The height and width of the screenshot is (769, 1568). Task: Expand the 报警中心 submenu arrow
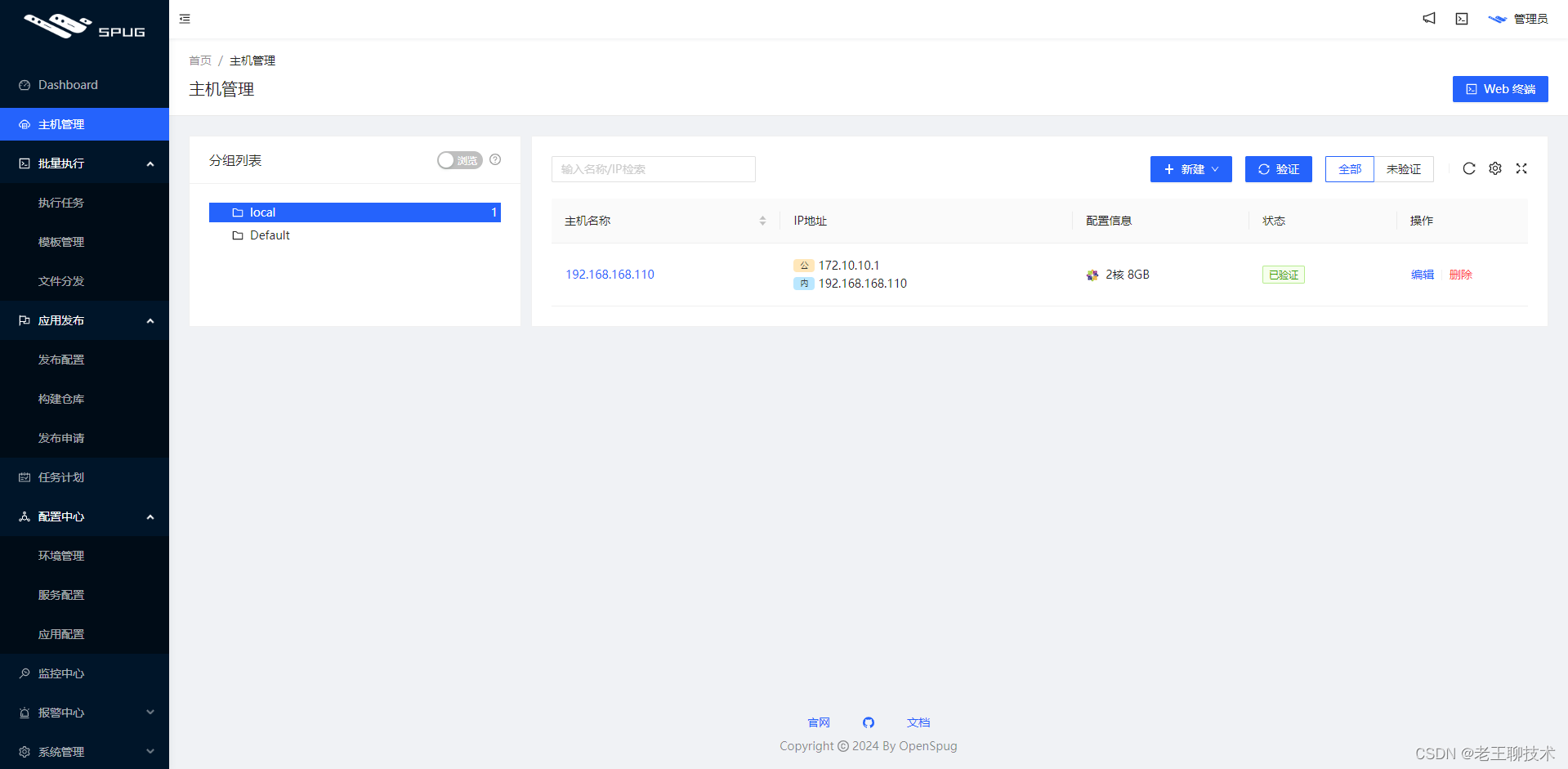click(x=150, y=713)
